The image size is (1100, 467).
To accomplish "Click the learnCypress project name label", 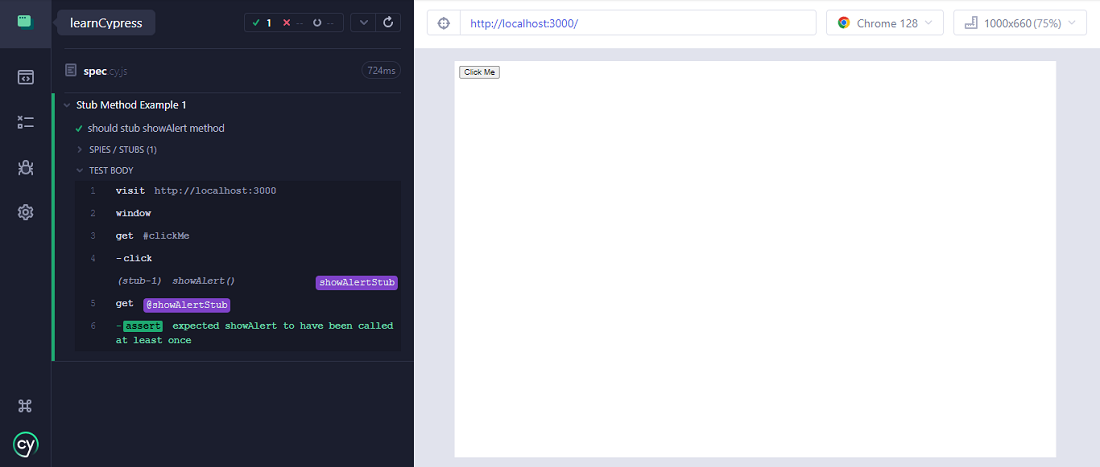I will click(106, 23).
